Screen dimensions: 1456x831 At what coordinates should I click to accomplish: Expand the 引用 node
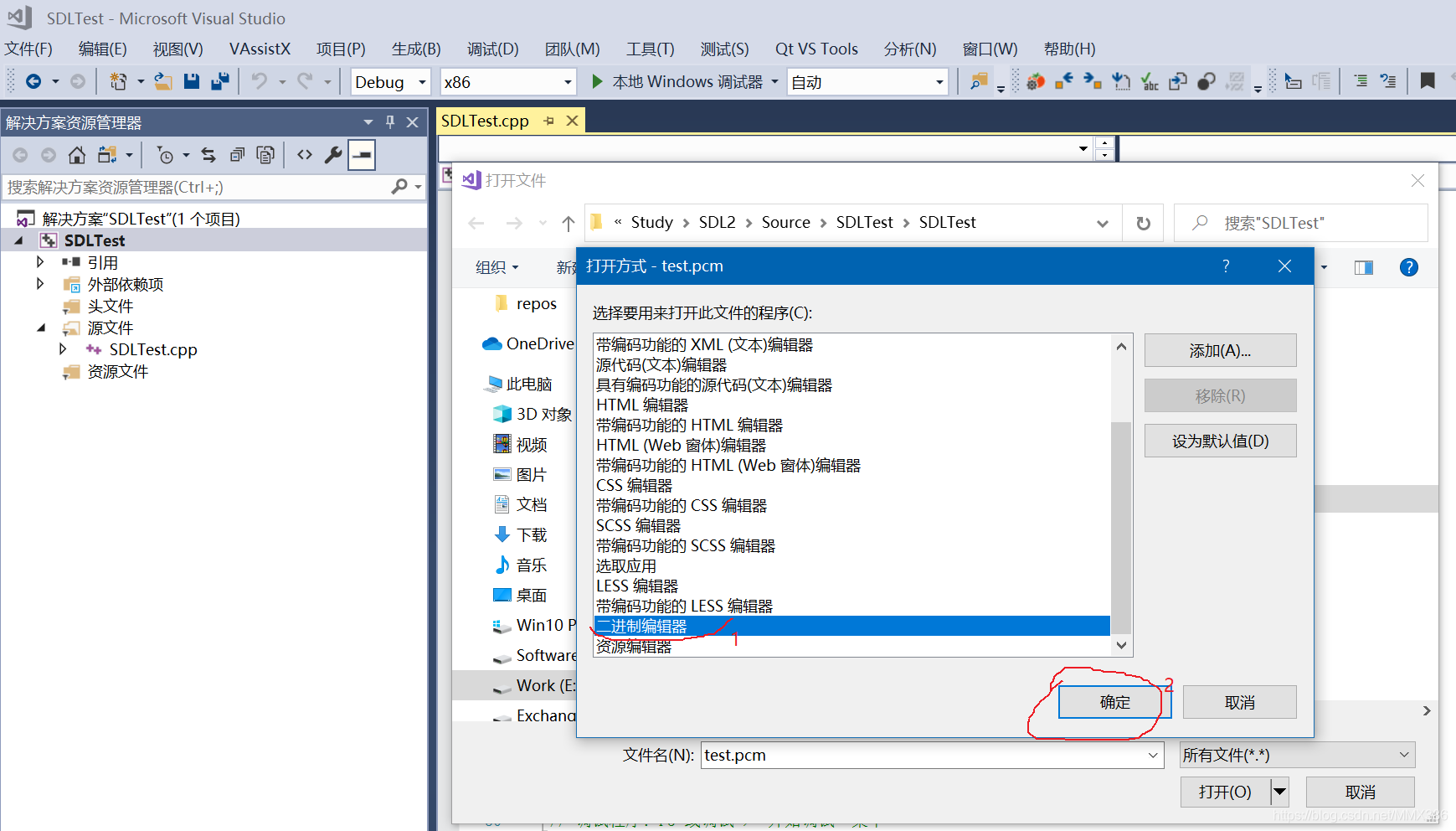(x=40, y=262)
